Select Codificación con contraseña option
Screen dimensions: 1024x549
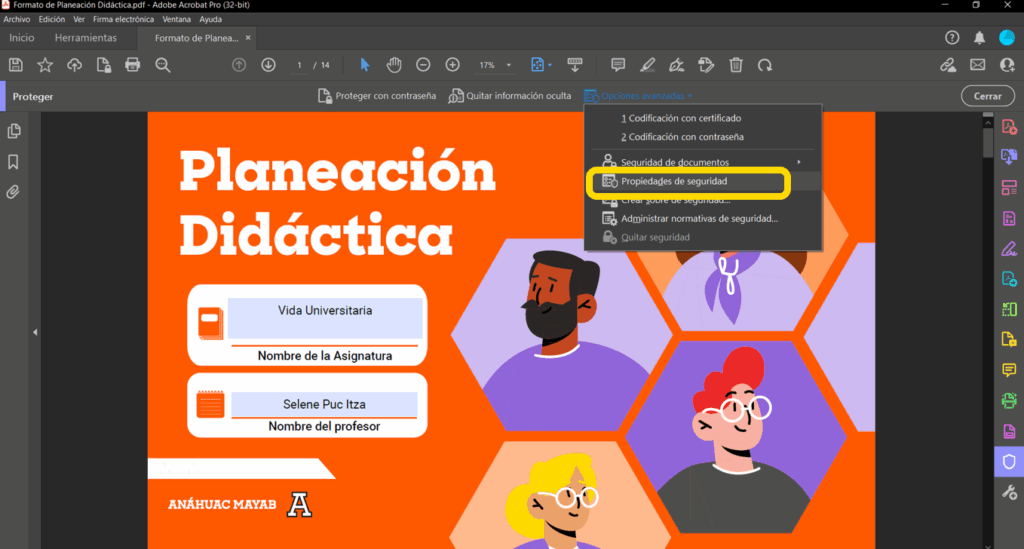(x=681, y=137)
